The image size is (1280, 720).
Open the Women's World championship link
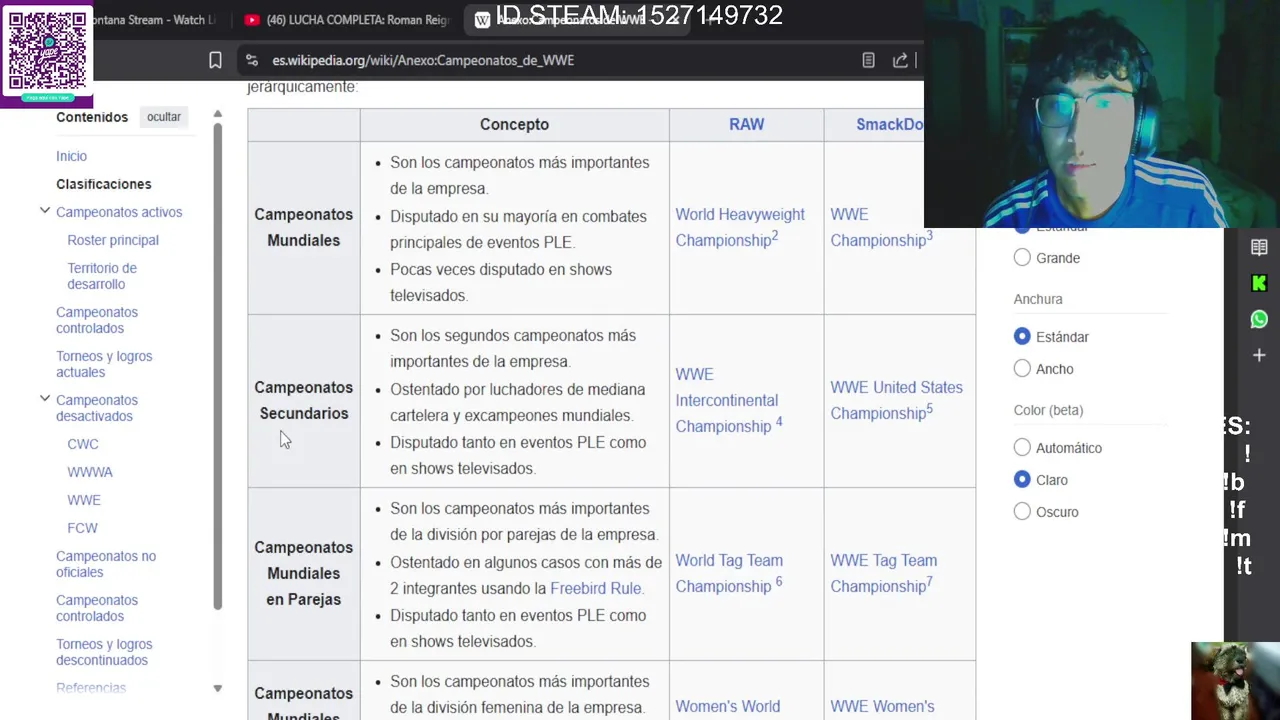click(728, 707)
